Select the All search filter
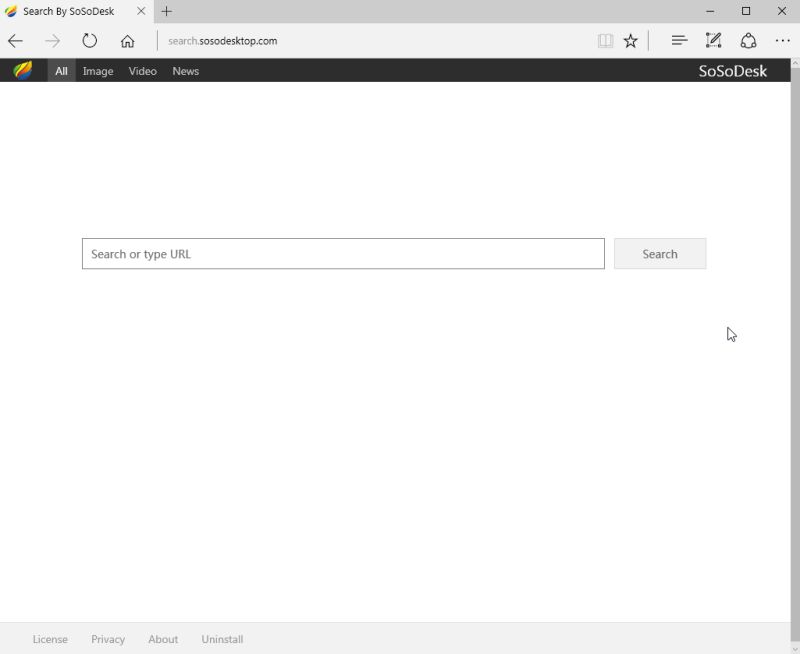 [x=60, y=71]
